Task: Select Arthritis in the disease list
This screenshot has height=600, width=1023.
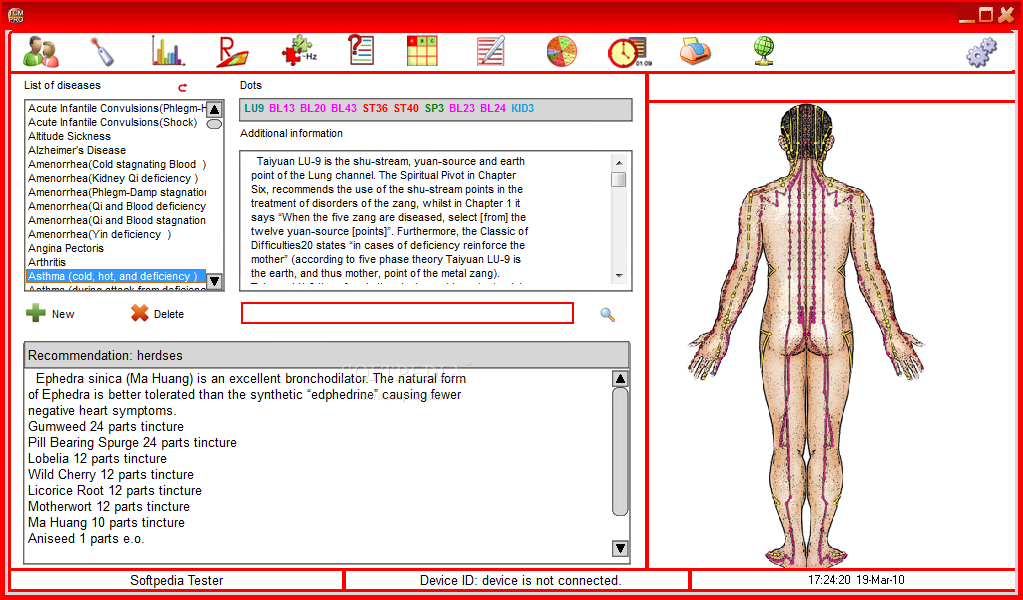Action: [x=116, y=262]
